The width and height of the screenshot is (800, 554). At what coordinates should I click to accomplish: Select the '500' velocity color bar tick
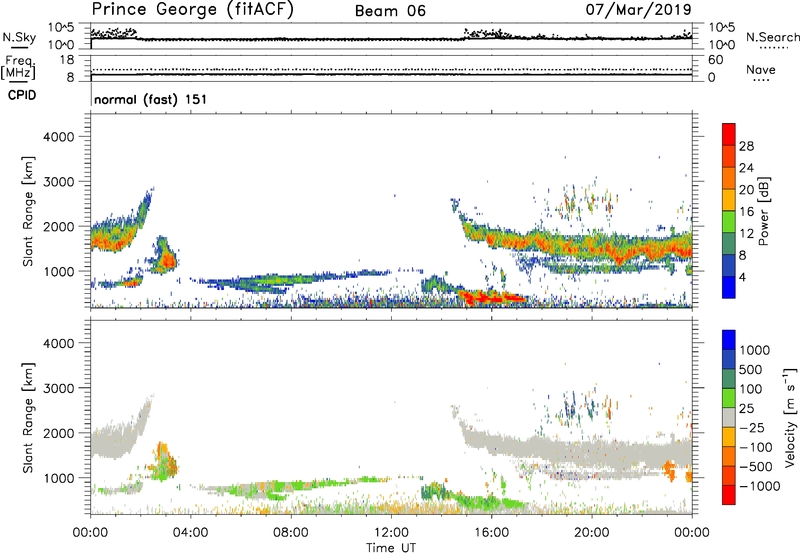click(750, 370)
